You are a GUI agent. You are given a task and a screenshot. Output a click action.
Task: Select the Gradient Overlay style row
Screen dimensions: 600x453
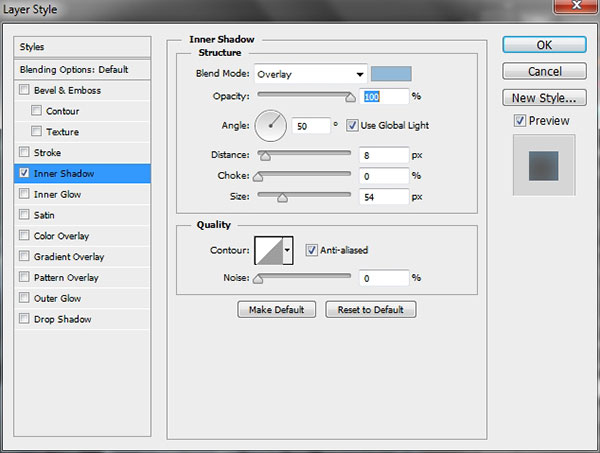pos(82,256)
